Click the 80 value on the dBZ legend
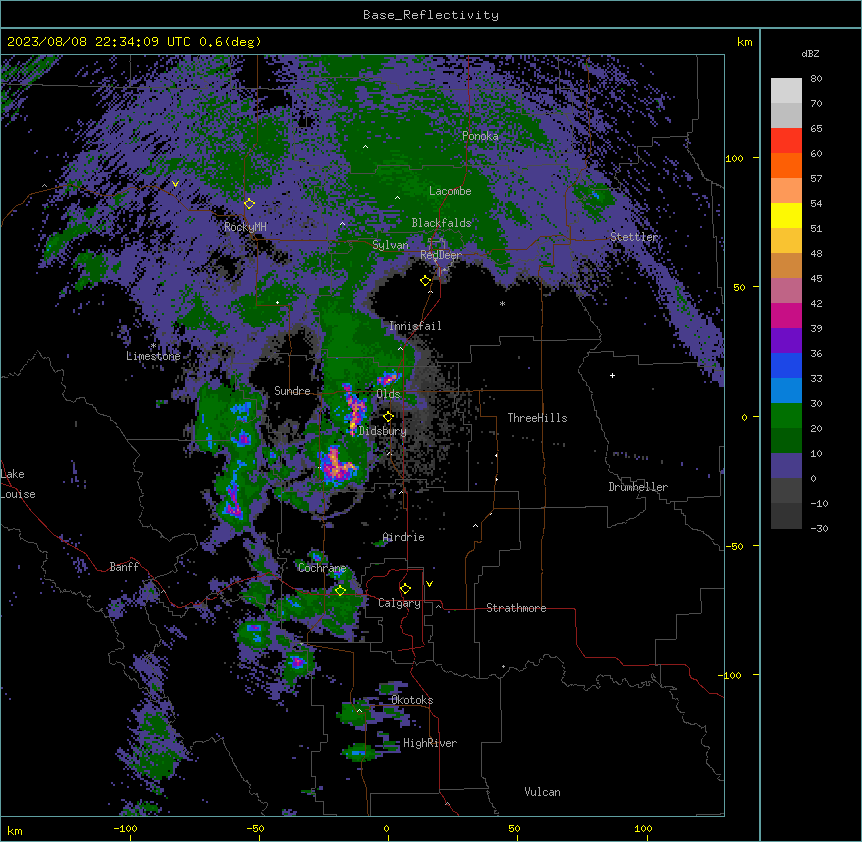This screenshot has width=862, height=842. point(816,79)
